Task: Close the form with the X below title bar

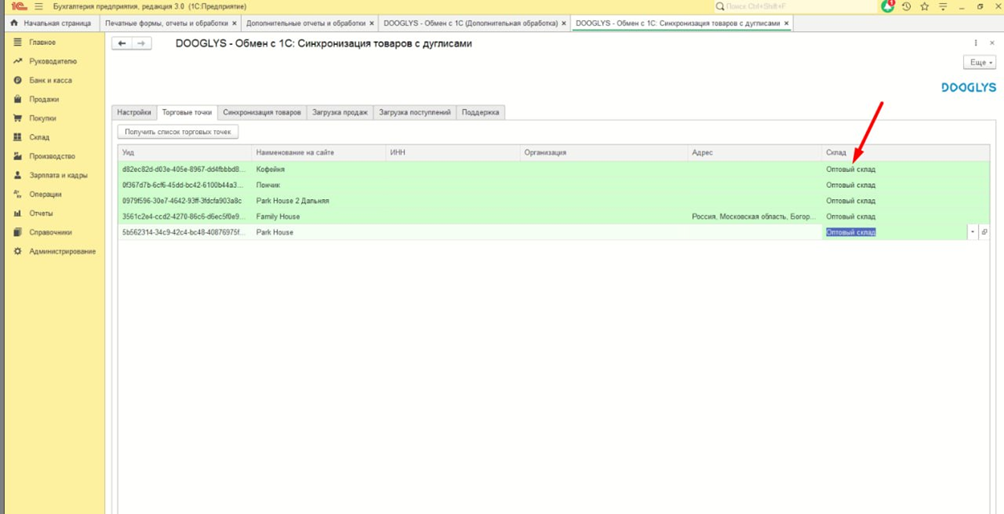Action: [x=993, y=43]
